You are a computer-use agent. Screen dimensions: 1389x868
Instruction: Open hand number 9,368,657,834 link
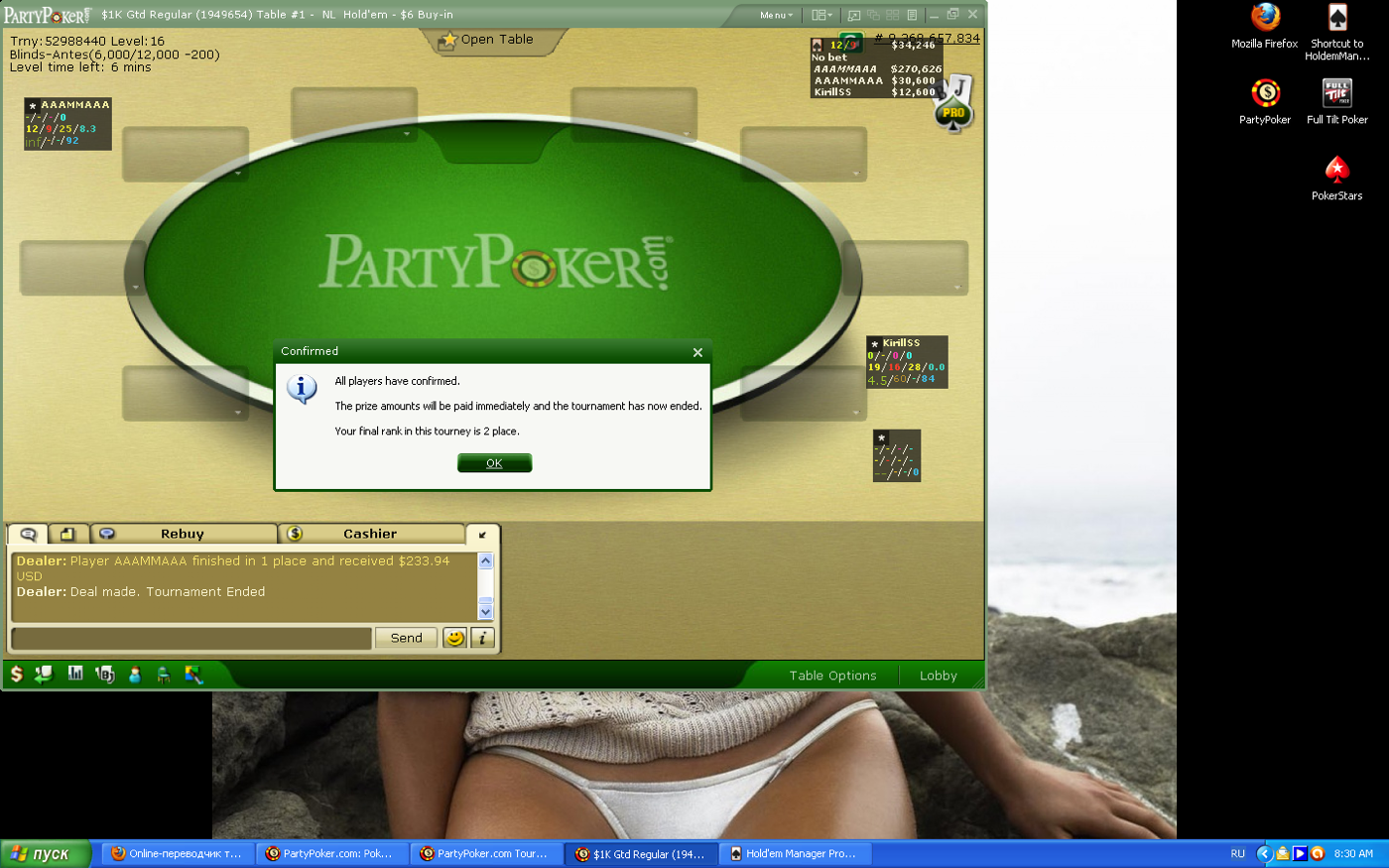point(928,38)
